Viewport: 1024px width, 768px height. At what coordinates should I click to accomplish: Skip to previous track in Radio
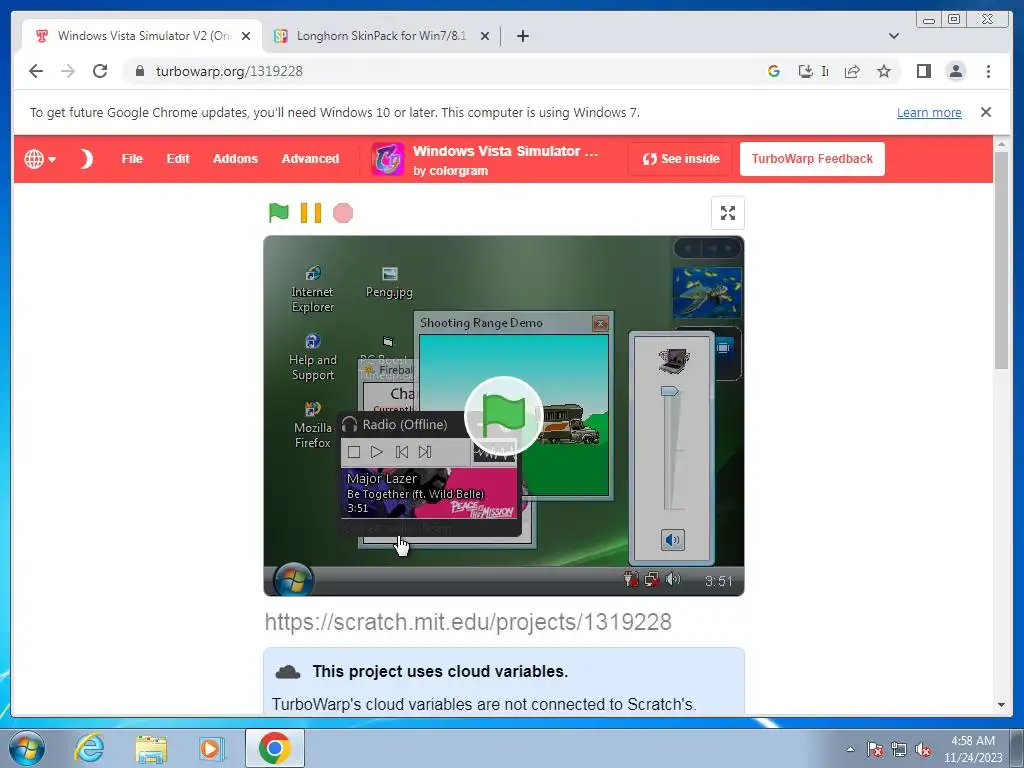[x=402, y=452]
